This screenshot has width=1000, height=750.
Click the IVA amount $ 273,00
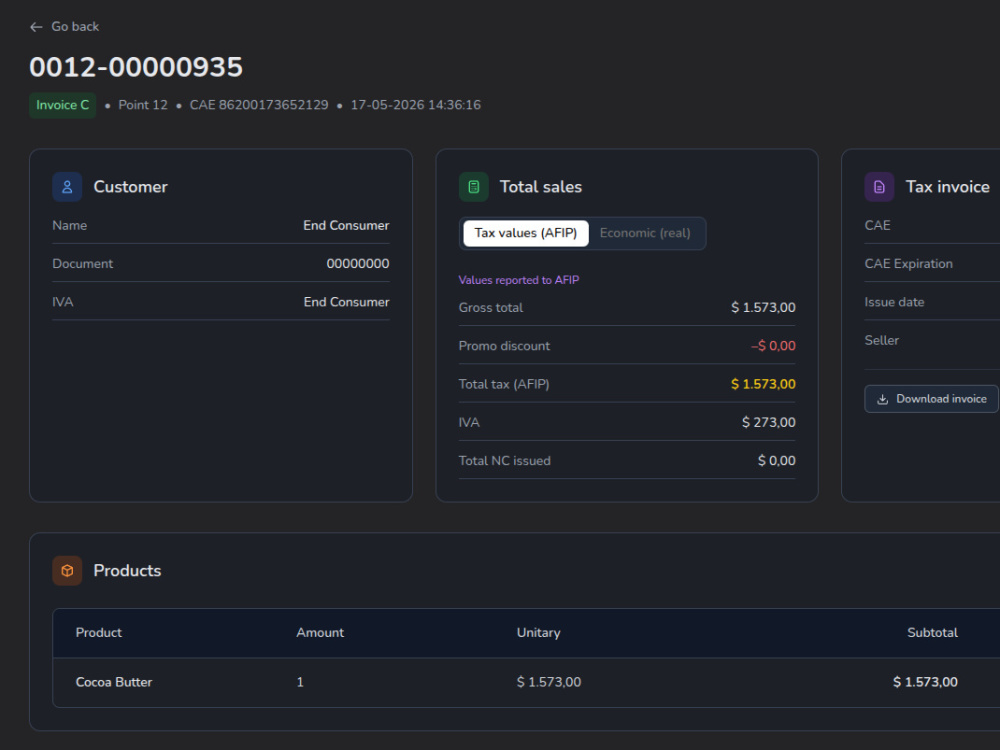pos(768,422)
